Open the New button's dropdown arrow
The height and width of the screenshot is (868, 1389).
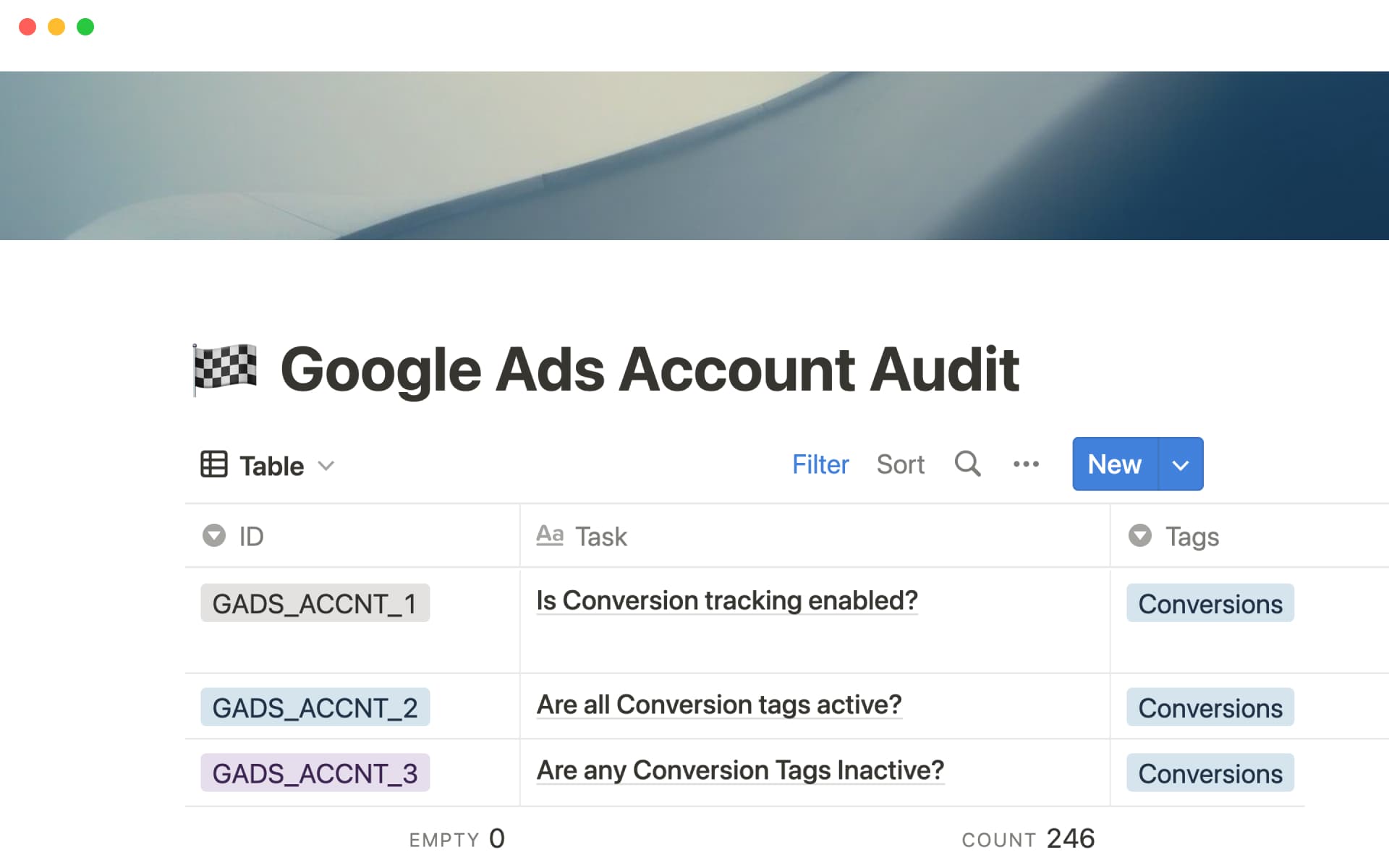[x=1181, y=464]
